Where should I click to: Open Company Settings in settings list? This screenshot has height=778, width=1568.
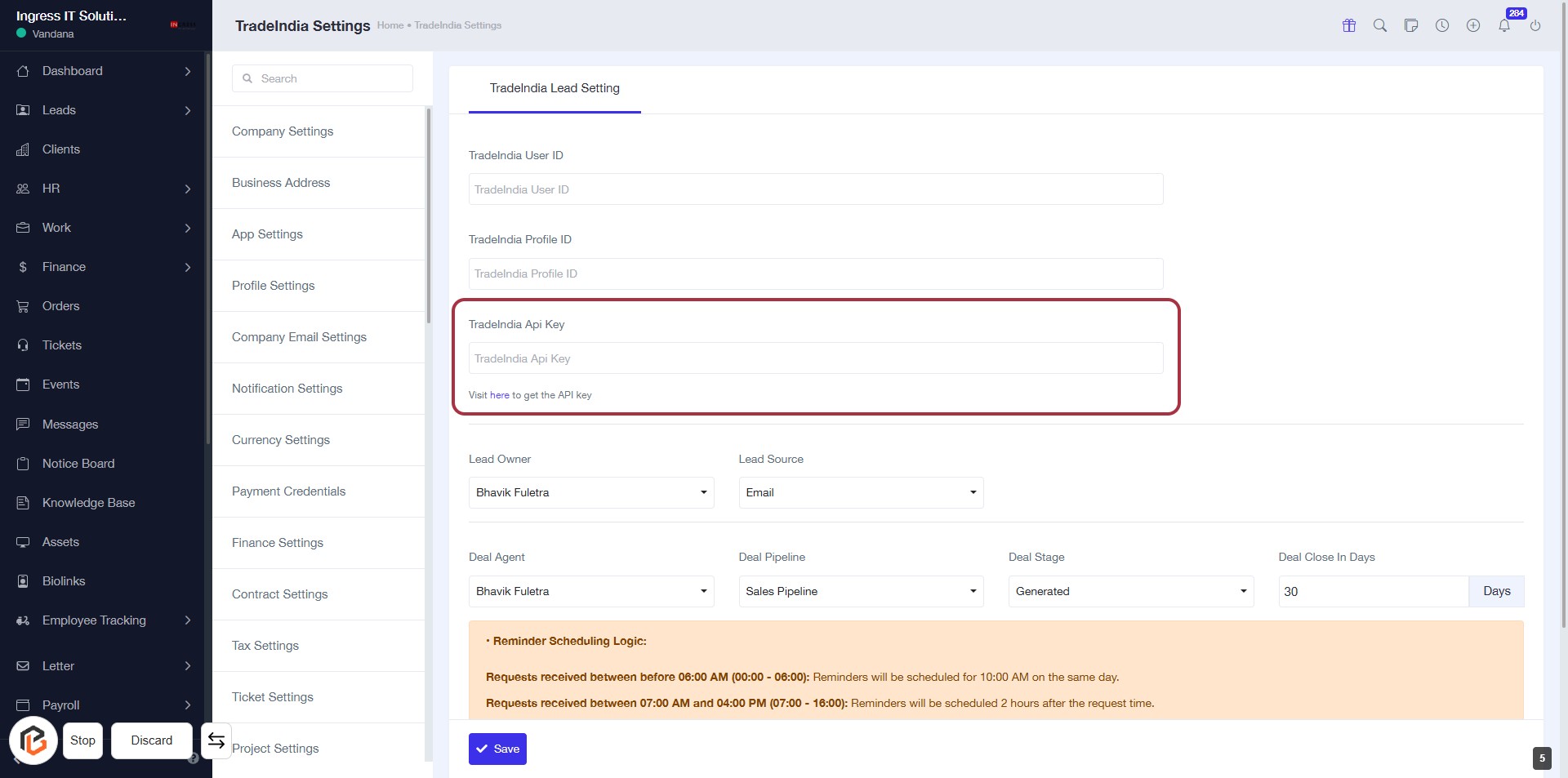click(x=283, y=131)
